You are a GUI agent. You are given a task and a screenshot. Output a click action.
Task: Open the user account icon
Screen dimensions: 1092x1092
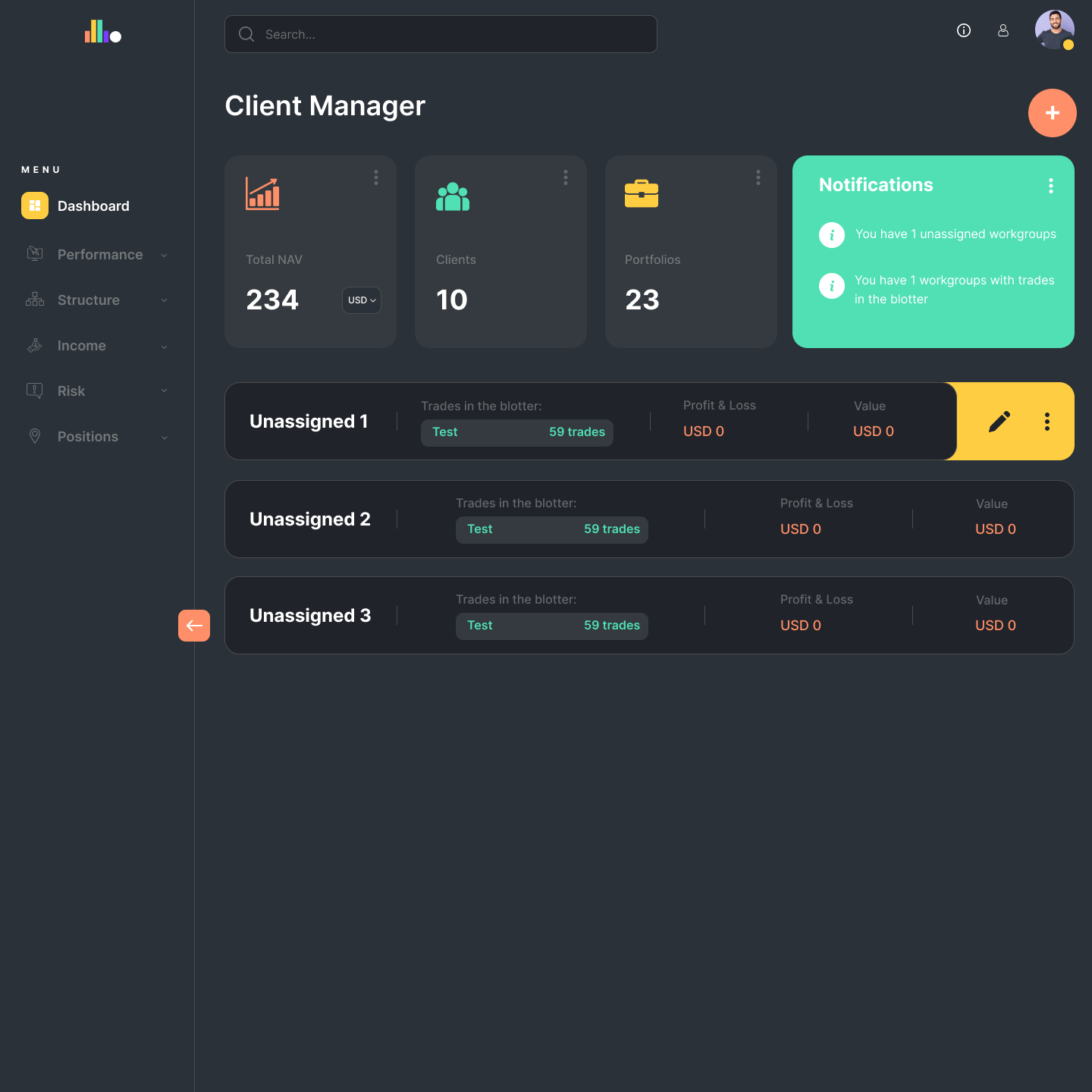[1003, 30]
